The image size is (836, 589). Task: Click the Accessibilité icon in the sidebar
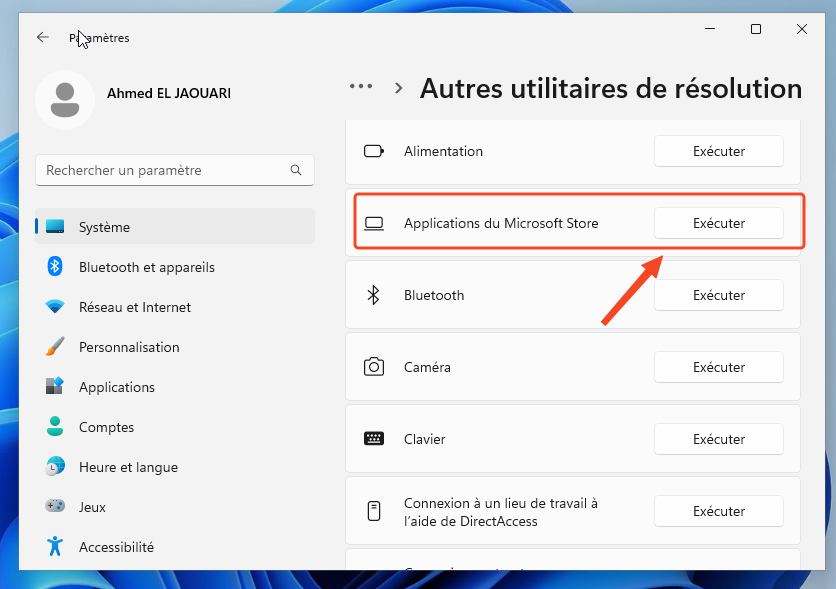click(55, 547)
